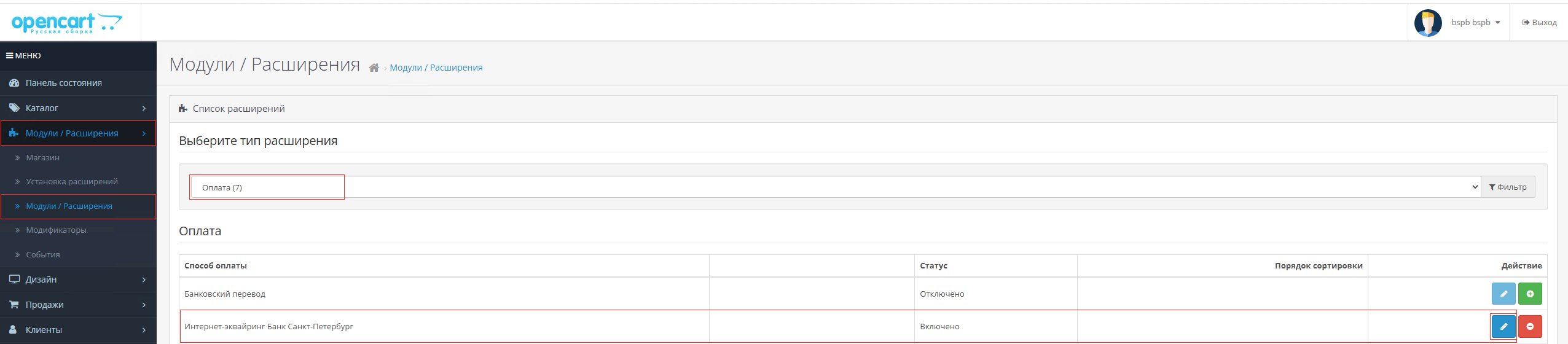
Task: Click the Выберите тип расширения heading
Action: click(x=258, y=141)
